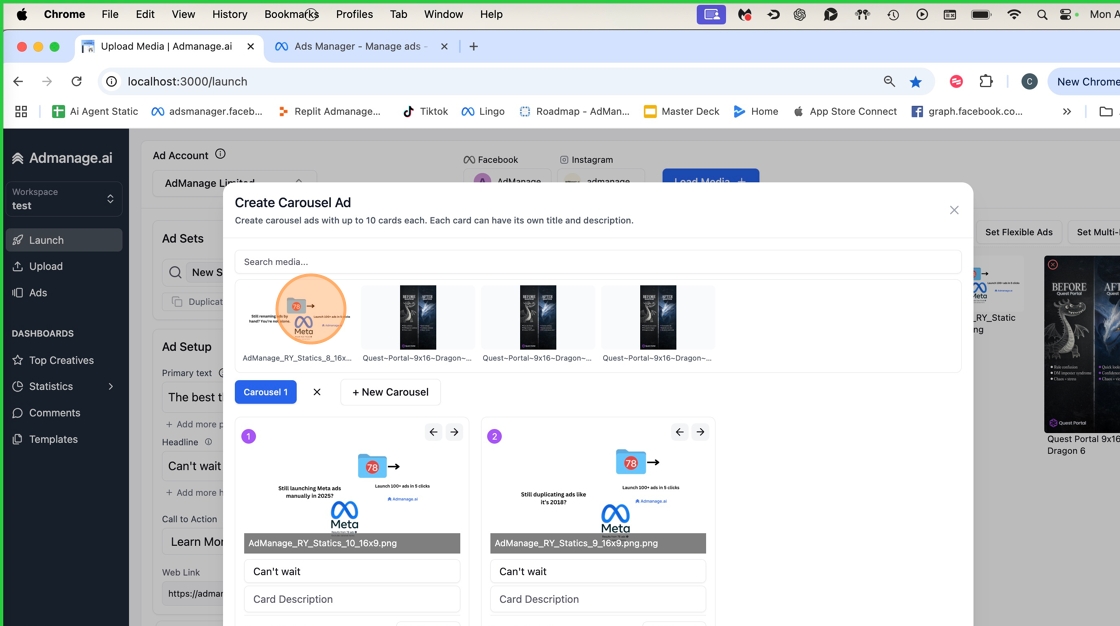1120x626 pixels.
Task: Expand the Statistics submenu chevron
Action: coord(111,386)
